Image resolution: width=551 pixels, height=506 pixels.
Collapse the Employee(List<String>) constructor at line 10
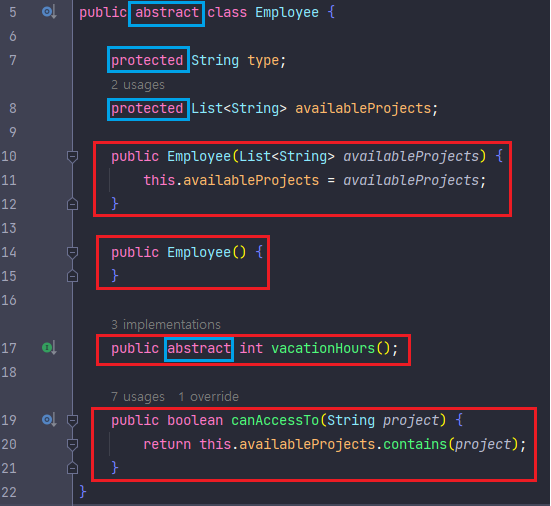coord(72,156)
